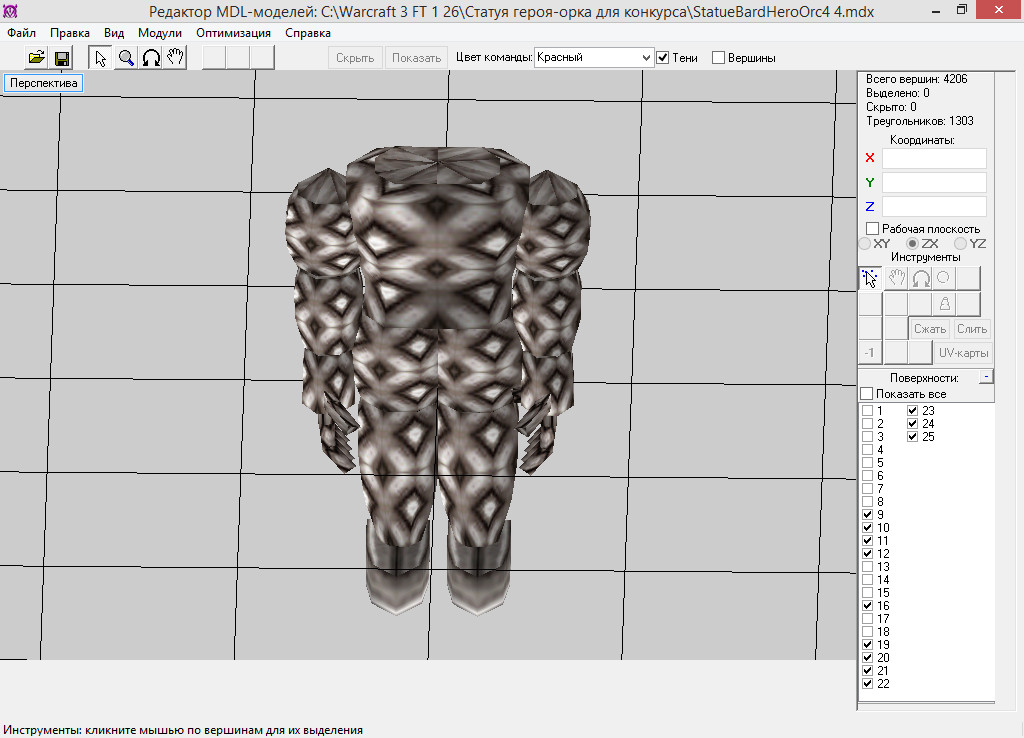Click the Слить button
The width and height of the screenshot is (1024, 738).
[x=972, y=329]
